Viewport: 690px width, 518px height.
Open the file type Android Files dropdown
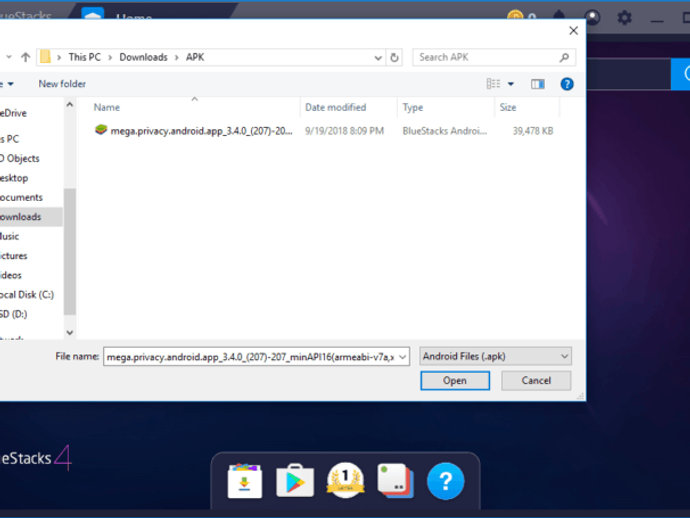(x=495, y=356)
